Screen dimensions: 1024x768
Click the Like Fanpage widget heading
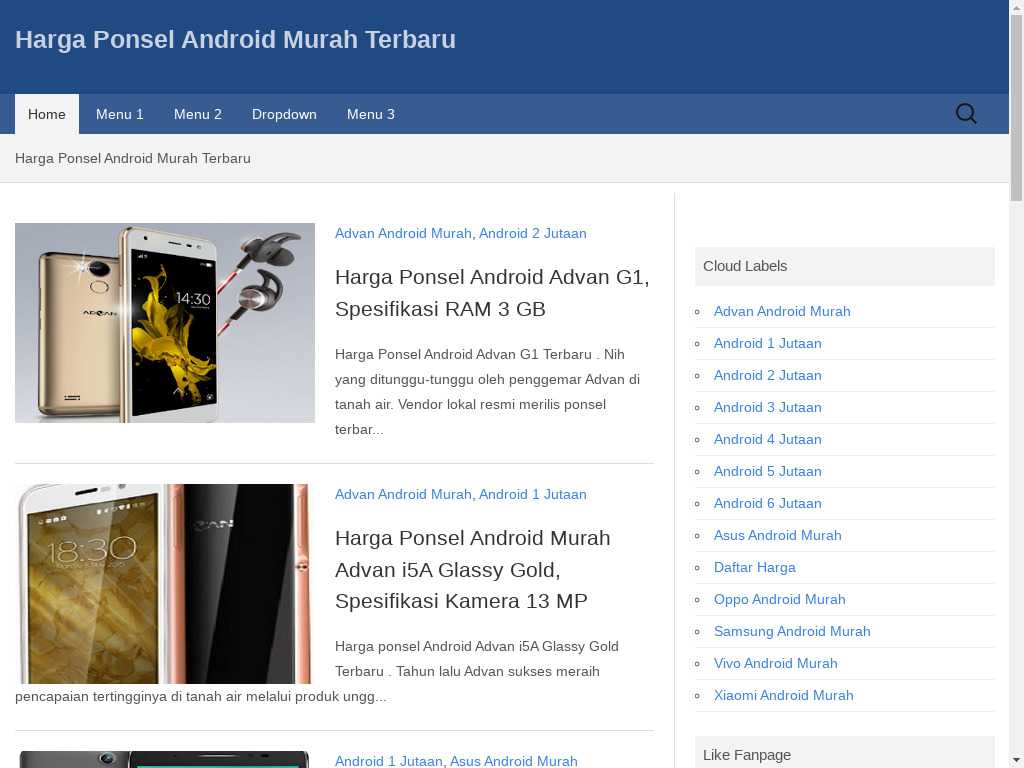click(x=844, y=752)
